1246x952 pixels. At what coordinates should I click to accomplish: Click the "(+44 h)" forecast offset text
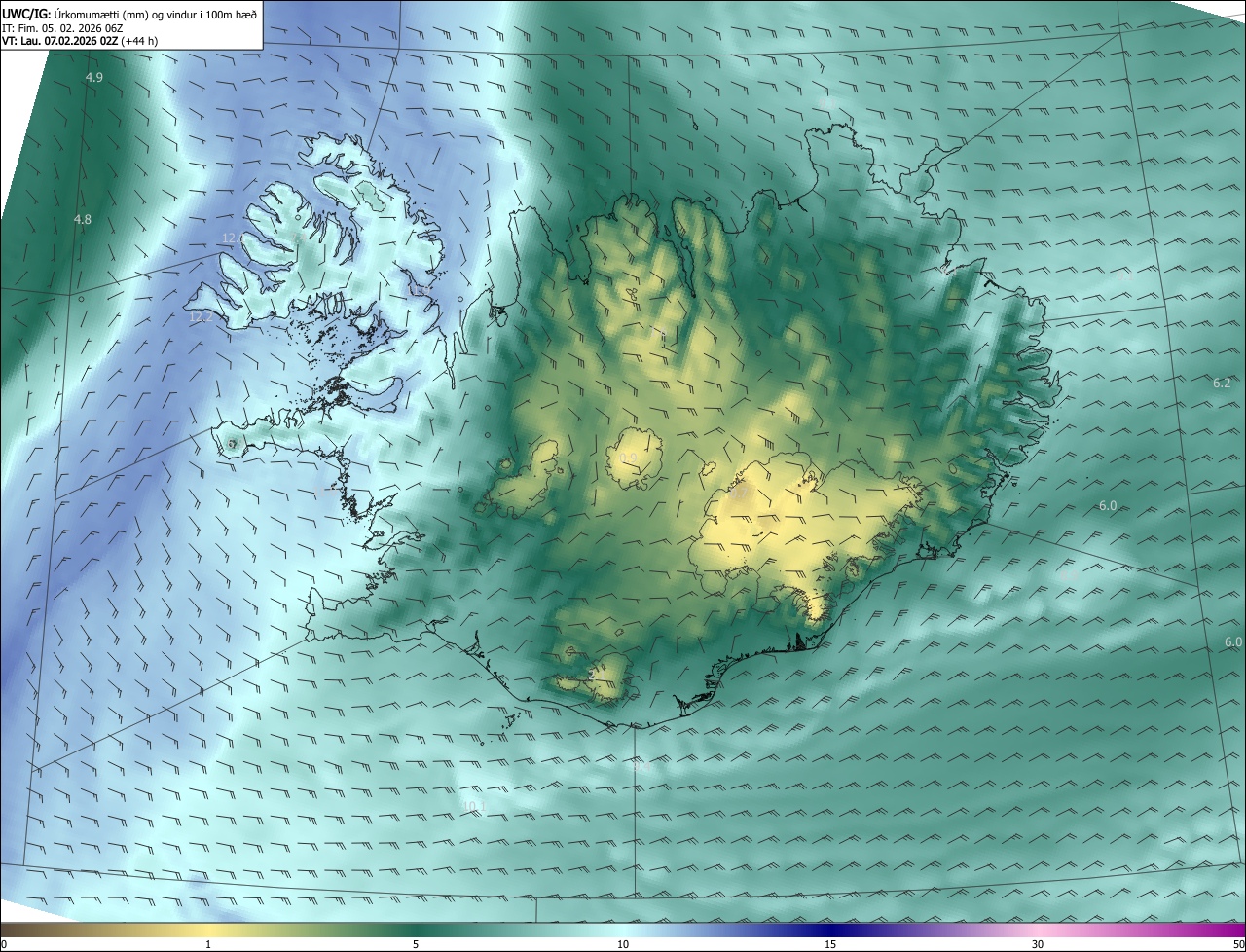coord(140,41)
